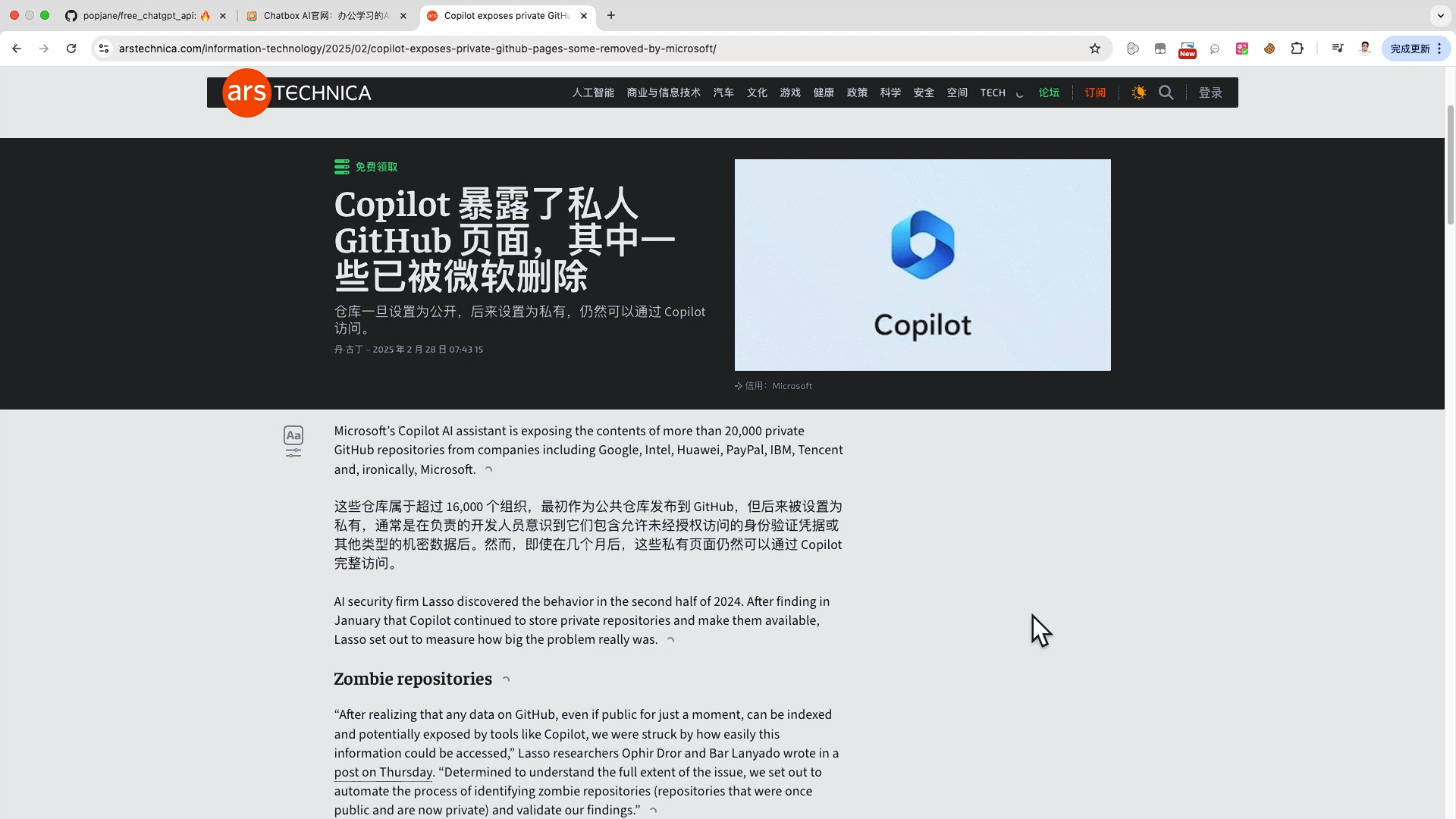
Task: Open the chat bubble extension
Action: point(1215,49)
